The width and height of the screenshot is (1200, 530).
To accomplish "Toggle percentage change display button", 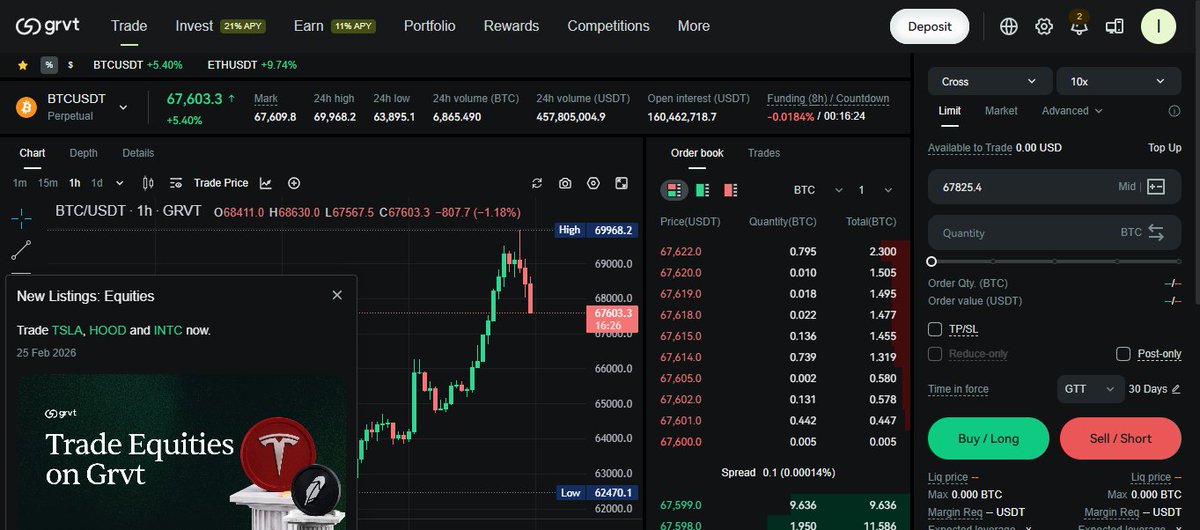I will [49, 65].
